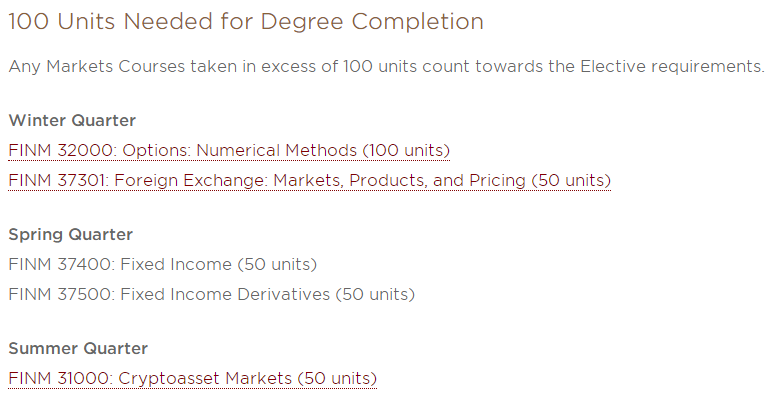This screenshot has width=773, height=398.
Task: Click the phrase 'Markets Courses' in the paragraph
Action: tap(115, 66)
